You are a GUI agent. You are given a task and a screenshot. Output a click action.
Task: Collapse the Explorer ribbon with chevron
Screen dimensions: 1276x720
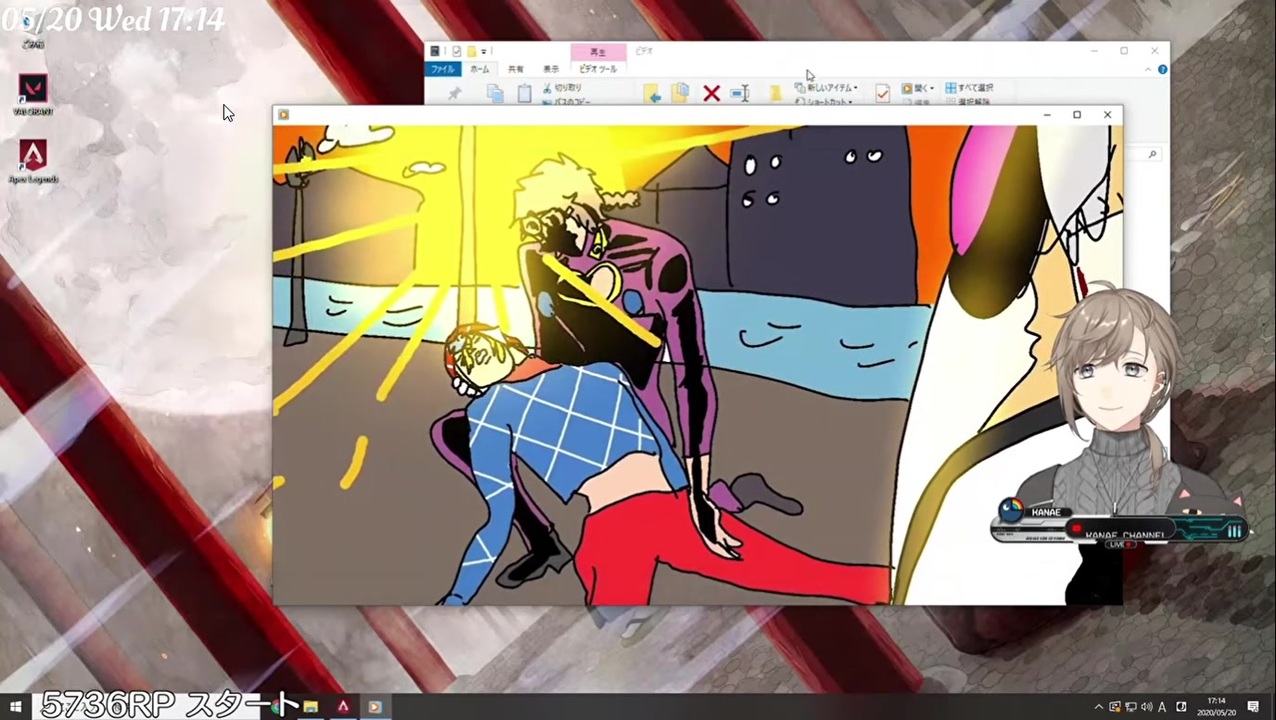coord(1148,69)
